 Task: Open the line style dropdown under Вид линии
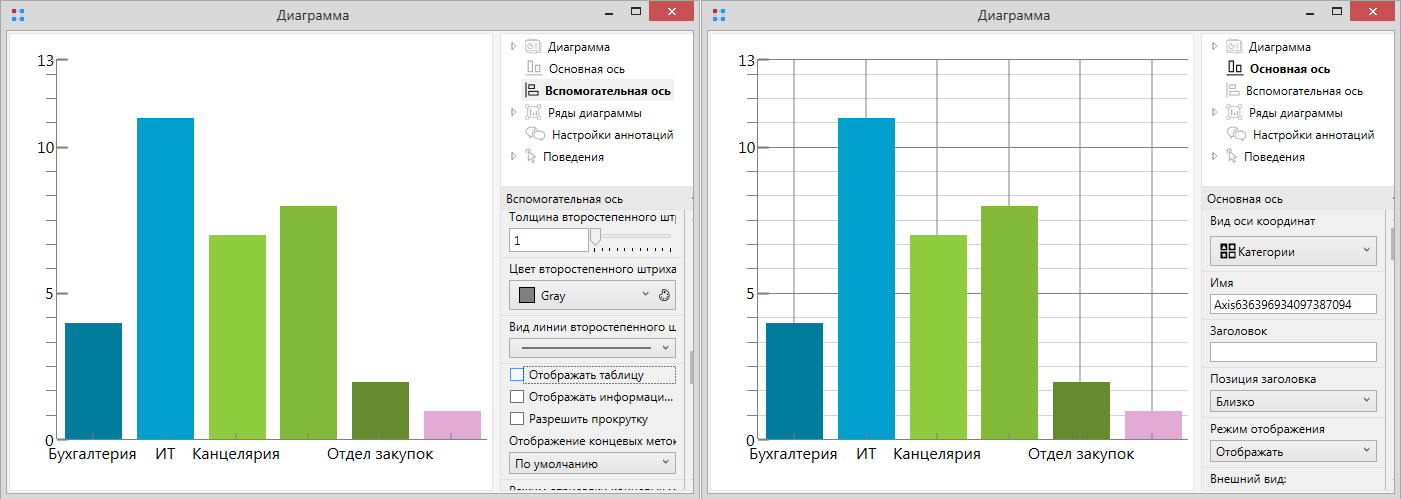tap(592, 347)
